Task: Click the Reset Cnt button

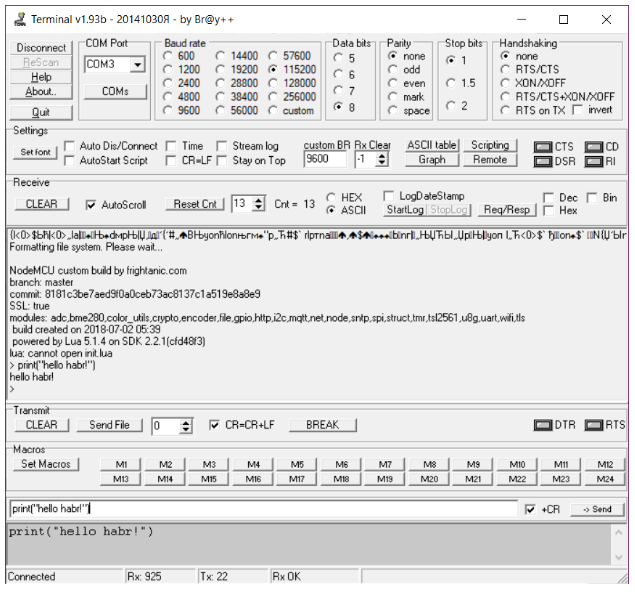Action: (x=195, y=204)
